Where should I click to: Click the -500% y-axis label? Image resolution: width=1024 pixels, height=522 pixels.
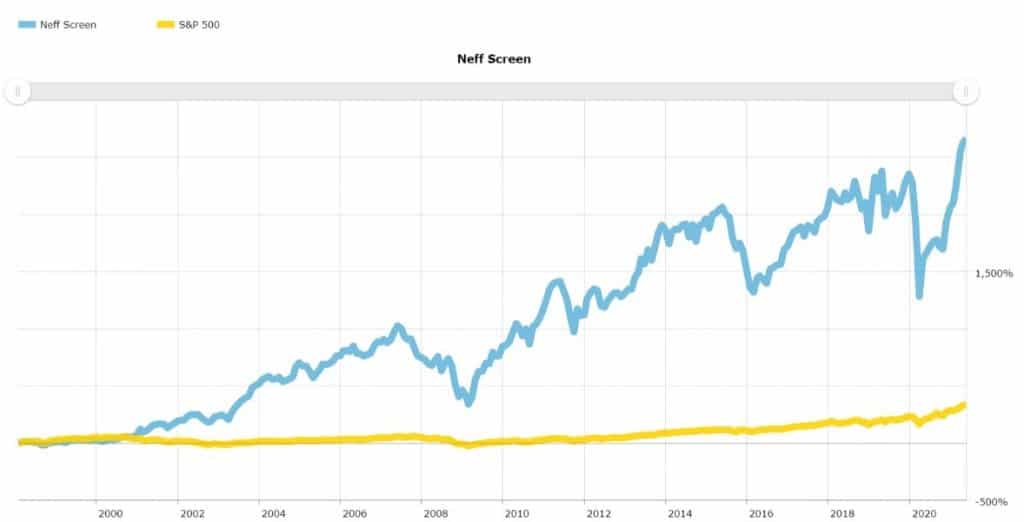click(x=994, y=502)
